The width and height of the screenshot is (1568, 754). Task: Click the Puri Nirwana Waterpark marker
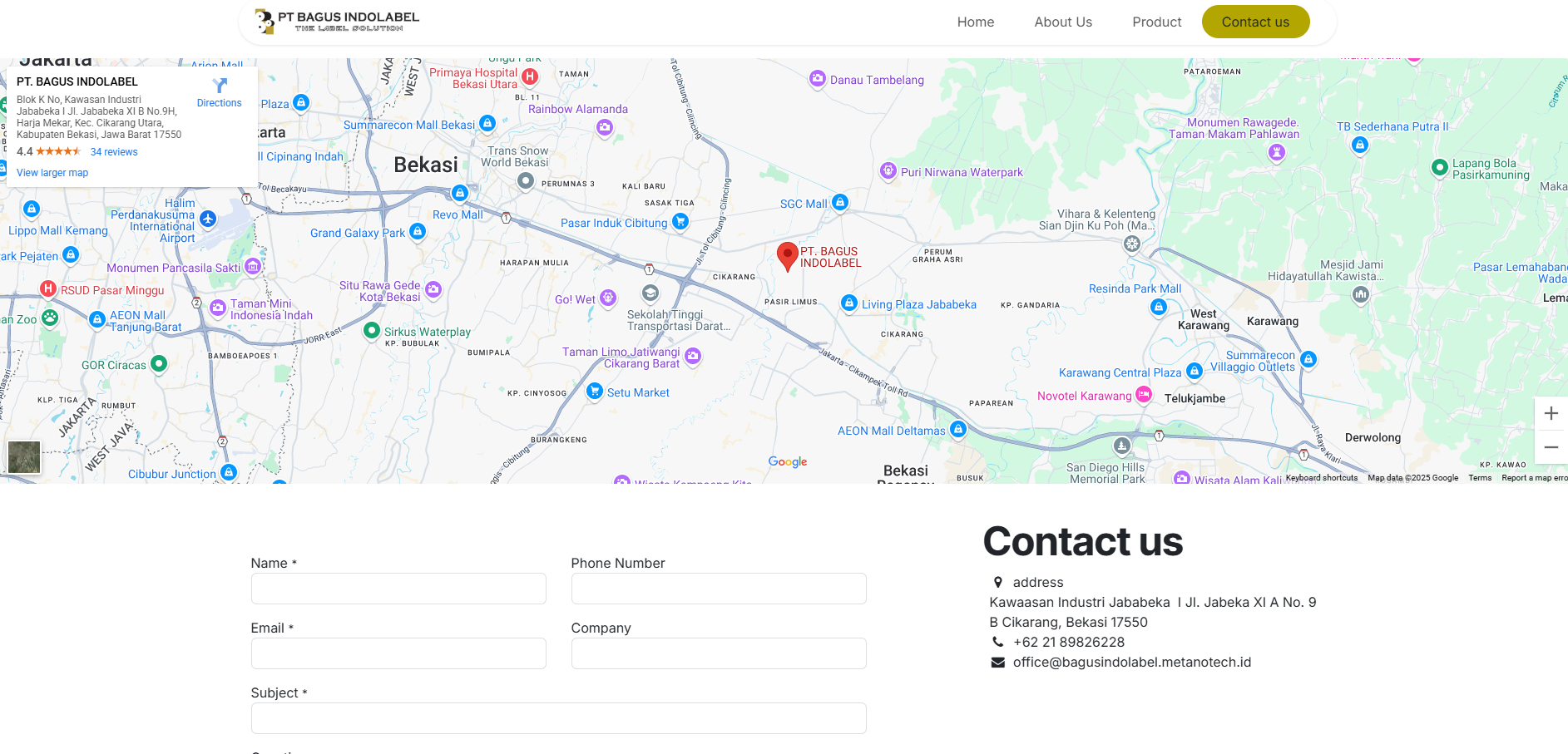pos(888,170)
